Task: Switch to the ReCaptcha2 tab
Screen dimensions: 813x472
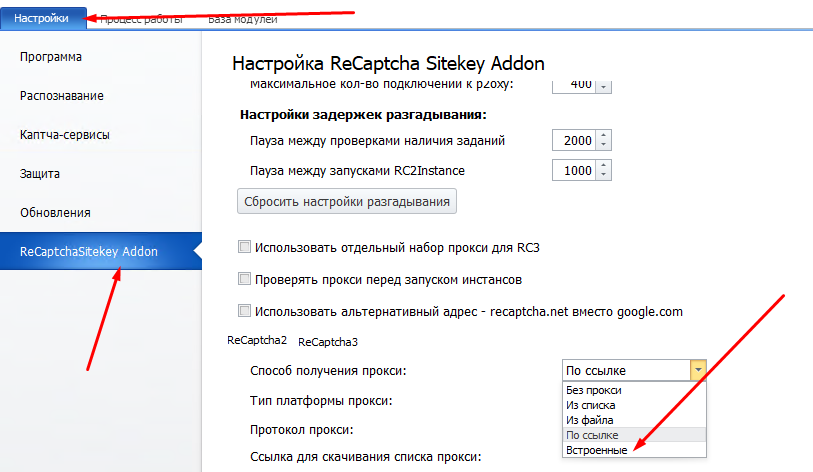Action: point(257,340)
